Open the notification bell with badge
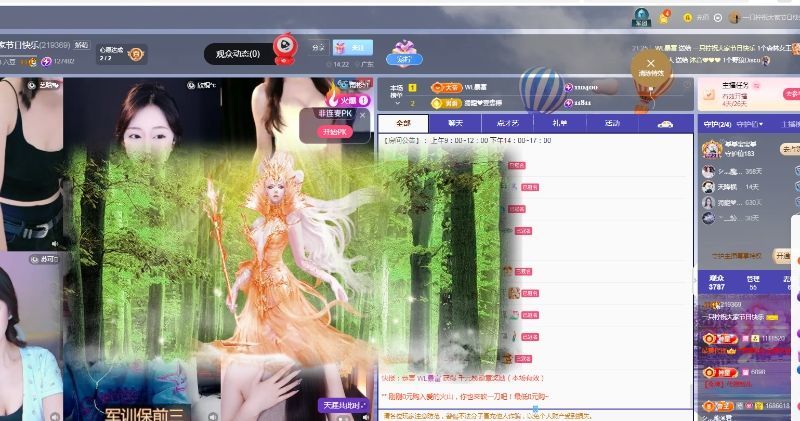800x421 pixels. coord(663,17)
